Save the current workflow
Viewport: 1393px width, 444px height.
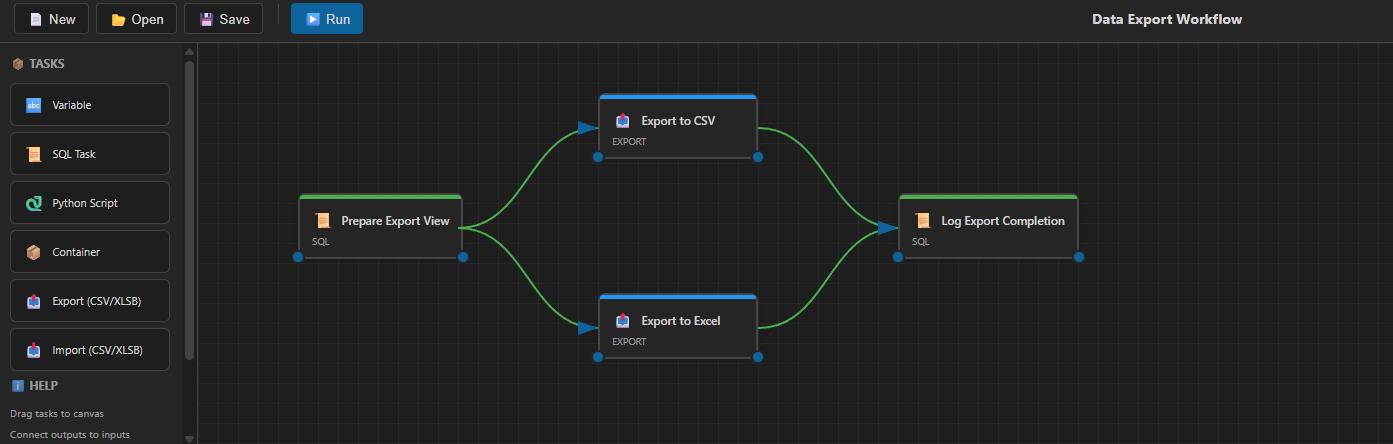pyautogui.click(x=224, y=19)
